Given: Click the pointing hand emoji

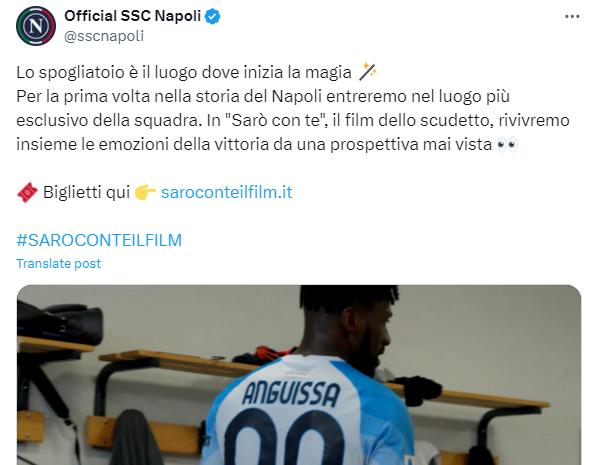Looking at the screenshot, I should [x=145, y=192].
